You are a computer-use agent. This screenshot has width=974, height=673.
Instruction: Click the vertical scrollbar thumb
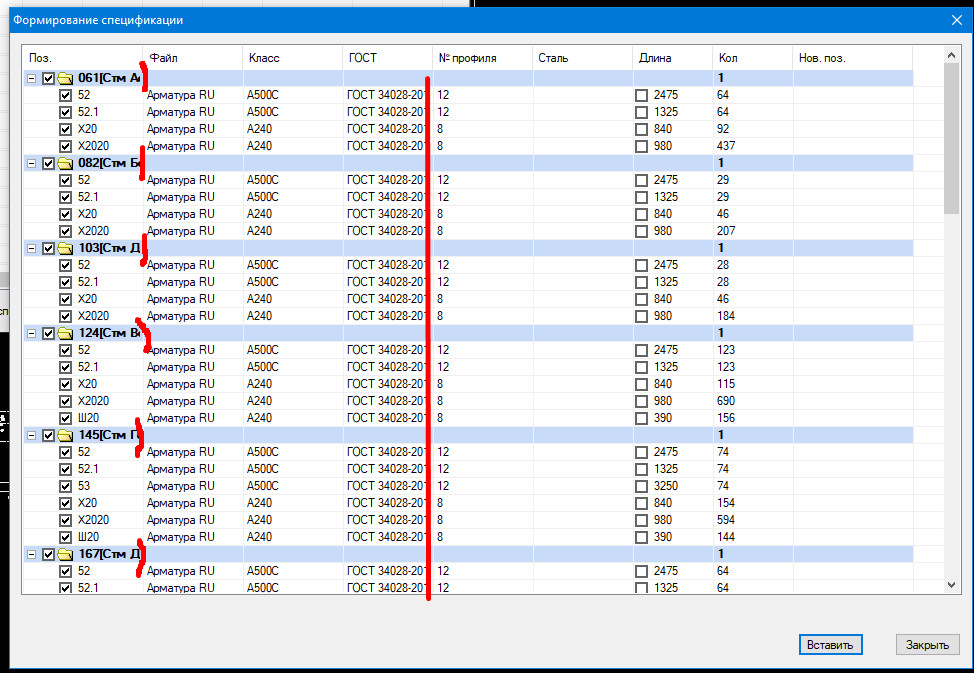tap(951, 136)
